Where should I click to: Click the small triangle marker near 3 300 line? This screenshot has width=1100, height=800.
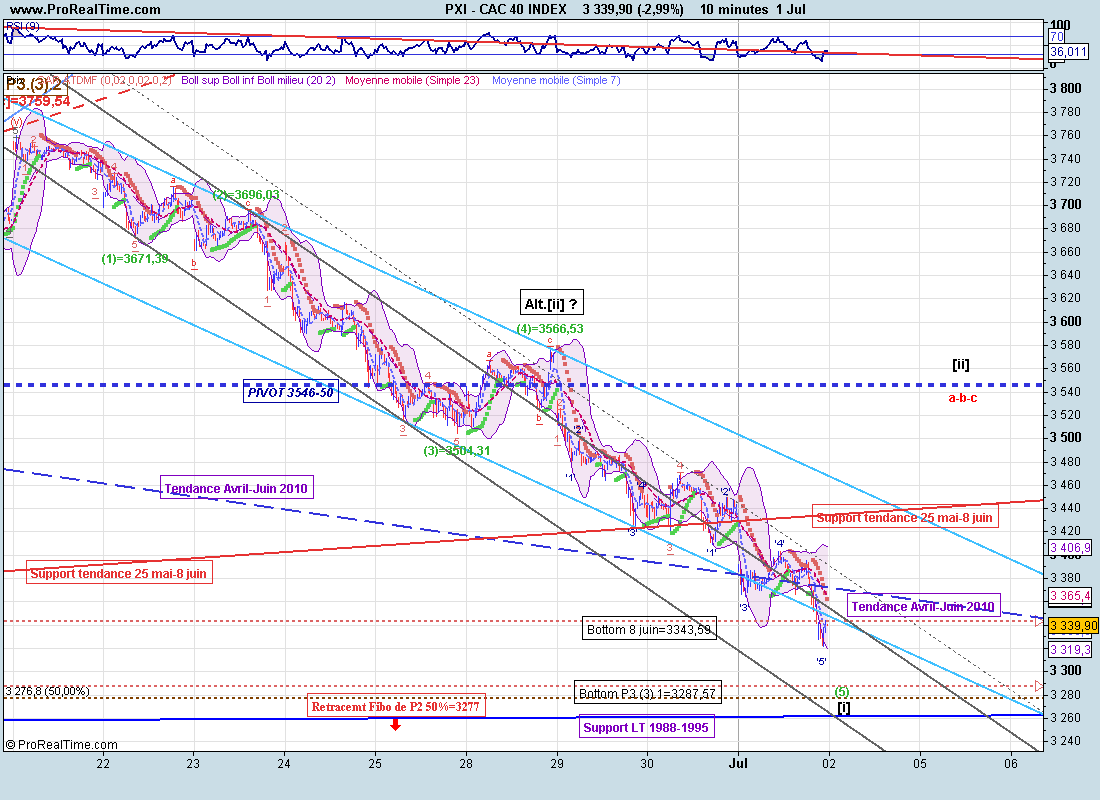(x=1040, y=686)
